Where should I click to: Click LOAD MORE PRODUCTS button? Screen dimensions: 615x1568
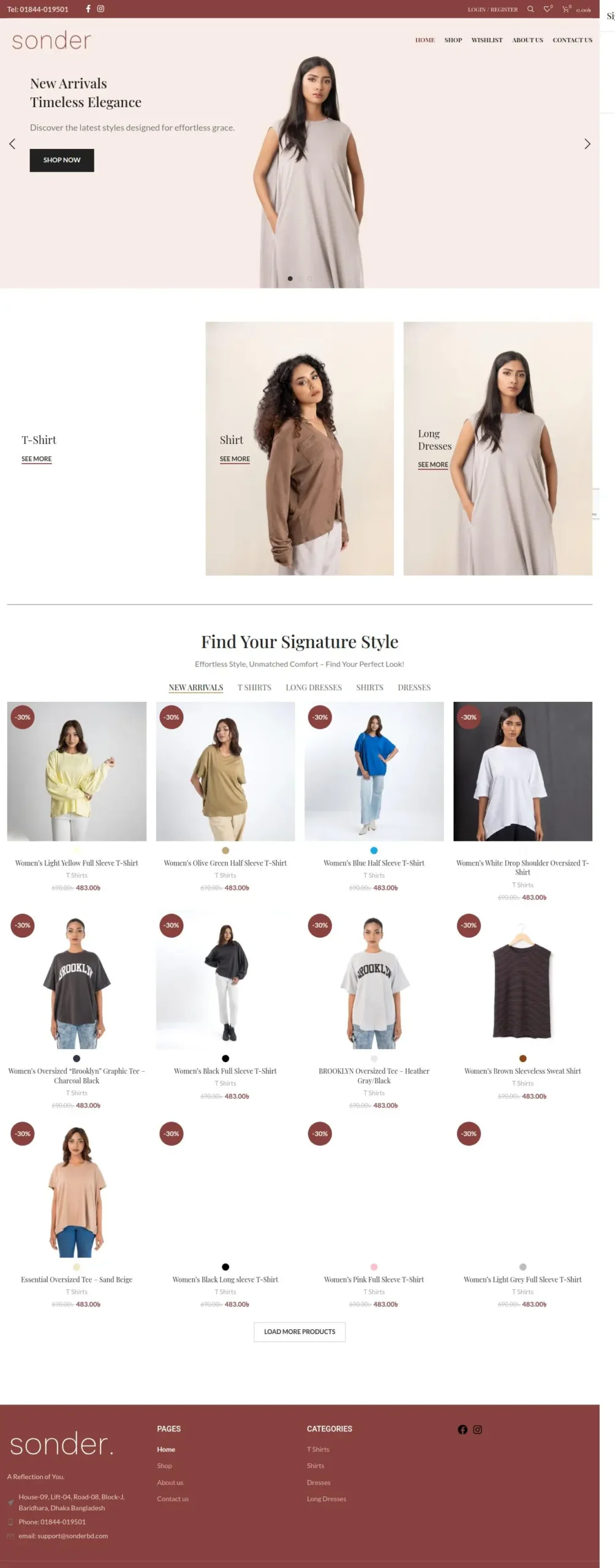(300, 1332)
